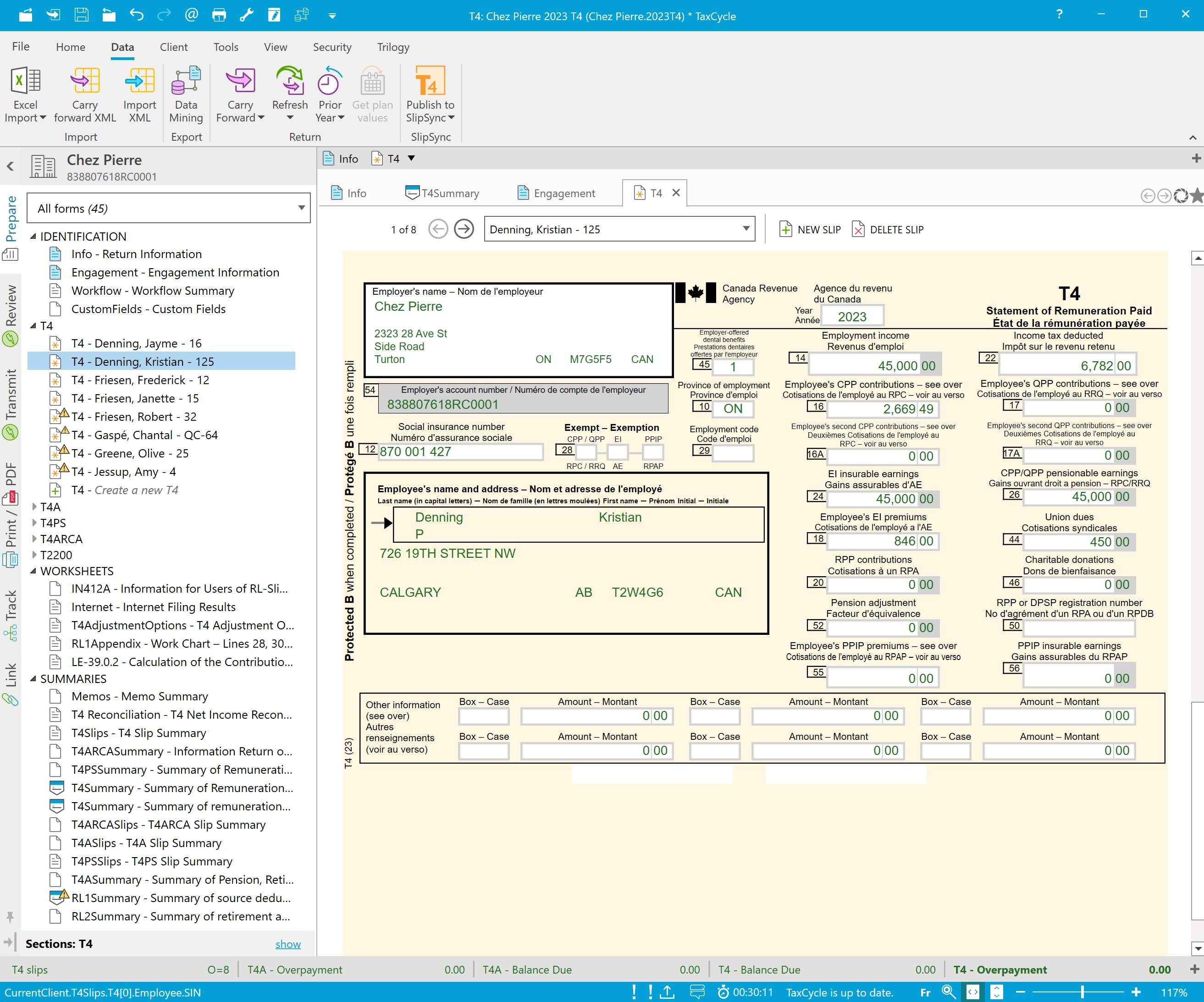Open the Print / PDF sidebar panel

[x=11, y=514]
